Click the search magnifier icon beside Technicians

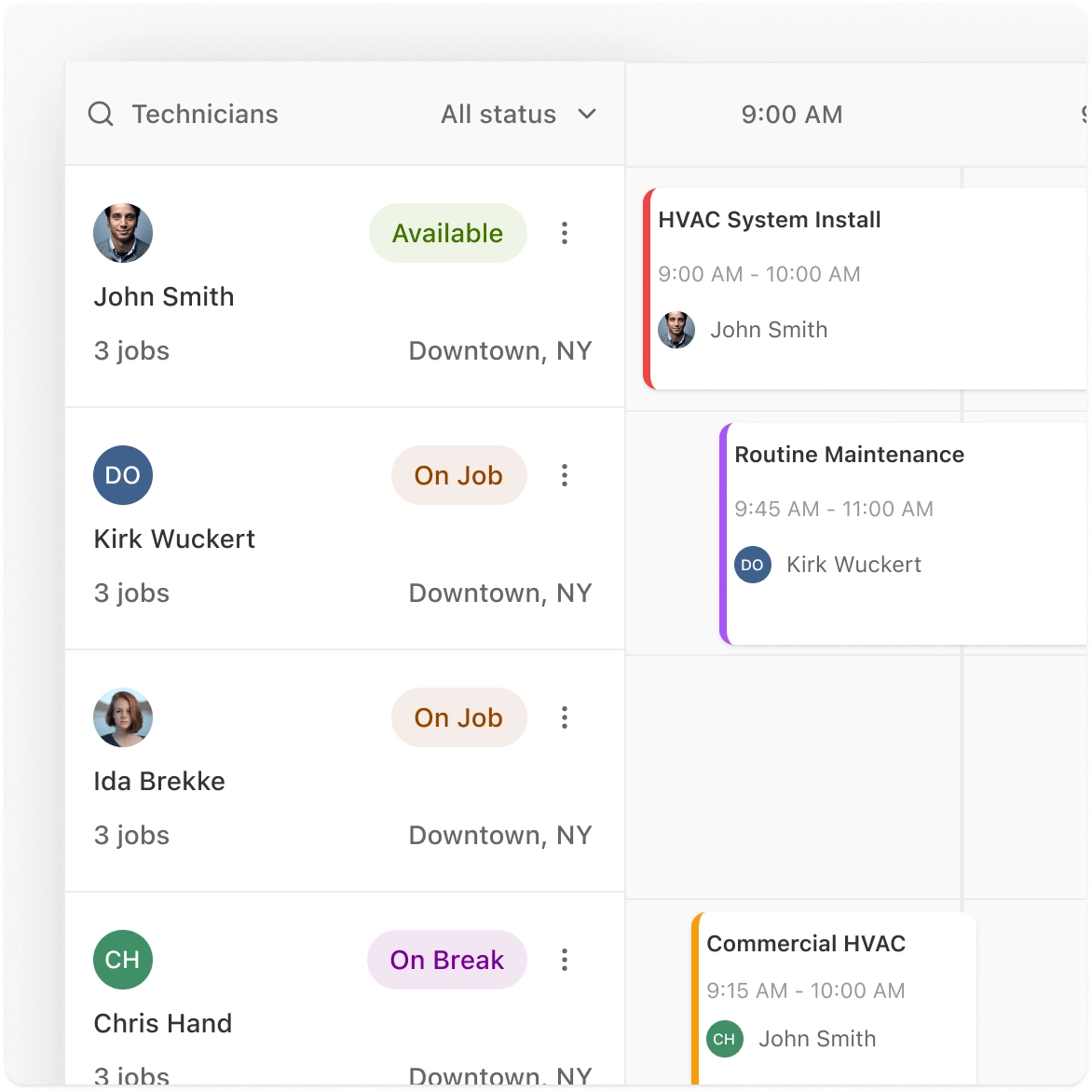(x=101, y=115)
